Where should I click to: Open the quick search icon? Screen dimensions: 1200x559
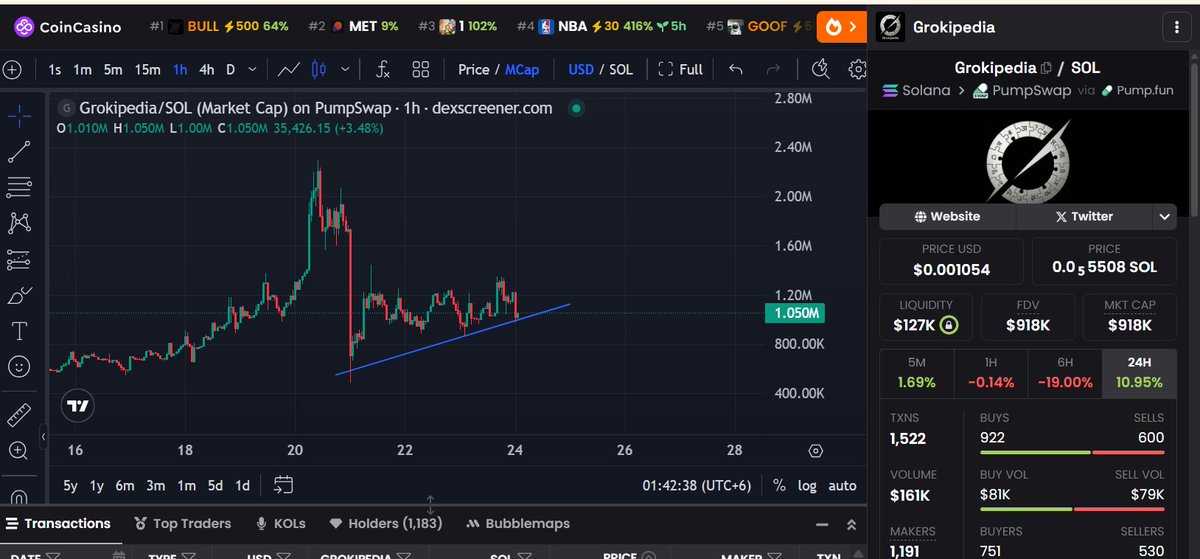820,69
